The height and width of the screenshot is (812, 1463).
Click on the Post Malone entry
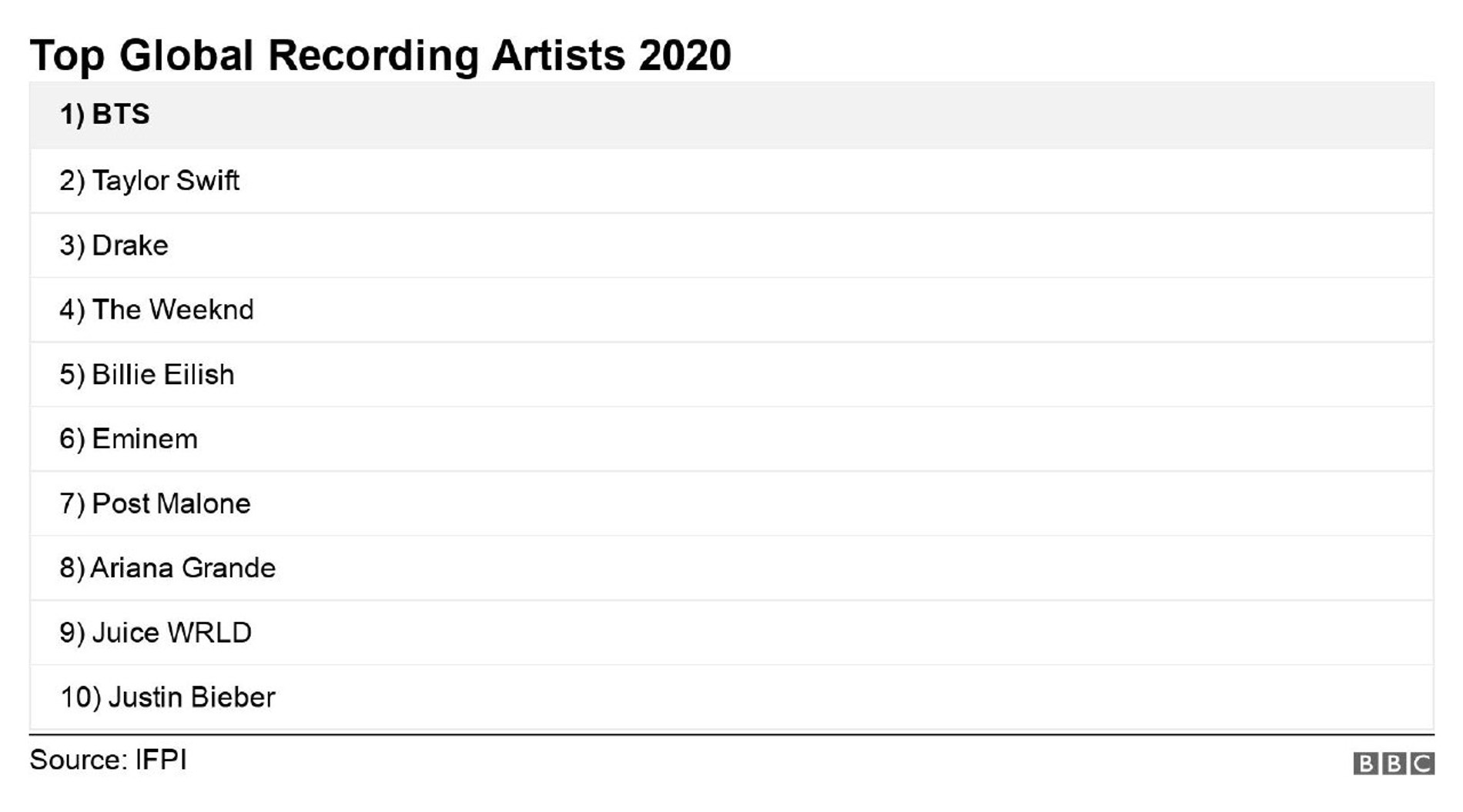(171, 504)
